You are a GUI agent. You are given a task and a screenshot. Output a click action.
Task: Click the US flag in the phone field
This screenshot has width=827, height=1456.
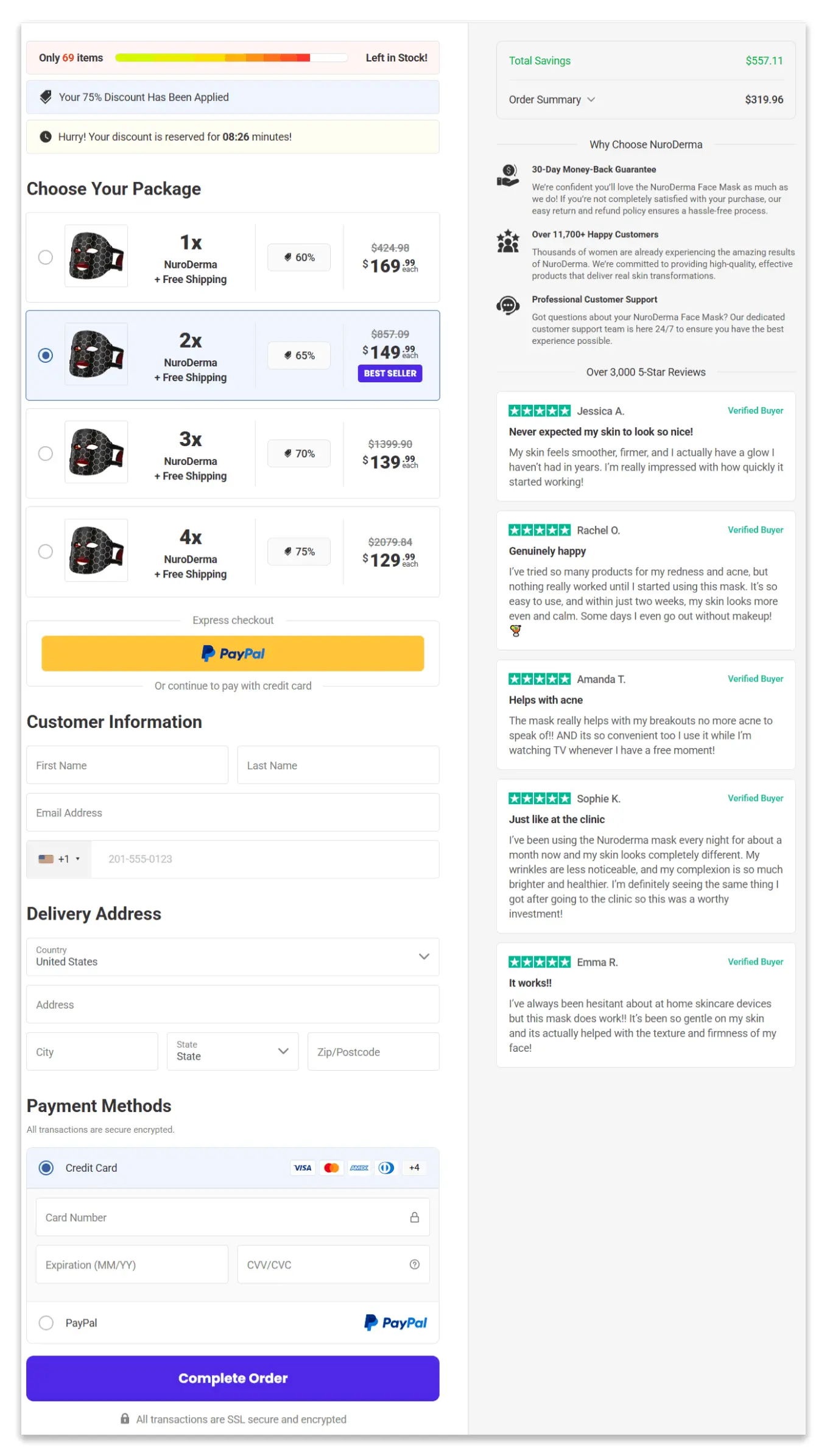pyautogui.click(x=45, y=859)
